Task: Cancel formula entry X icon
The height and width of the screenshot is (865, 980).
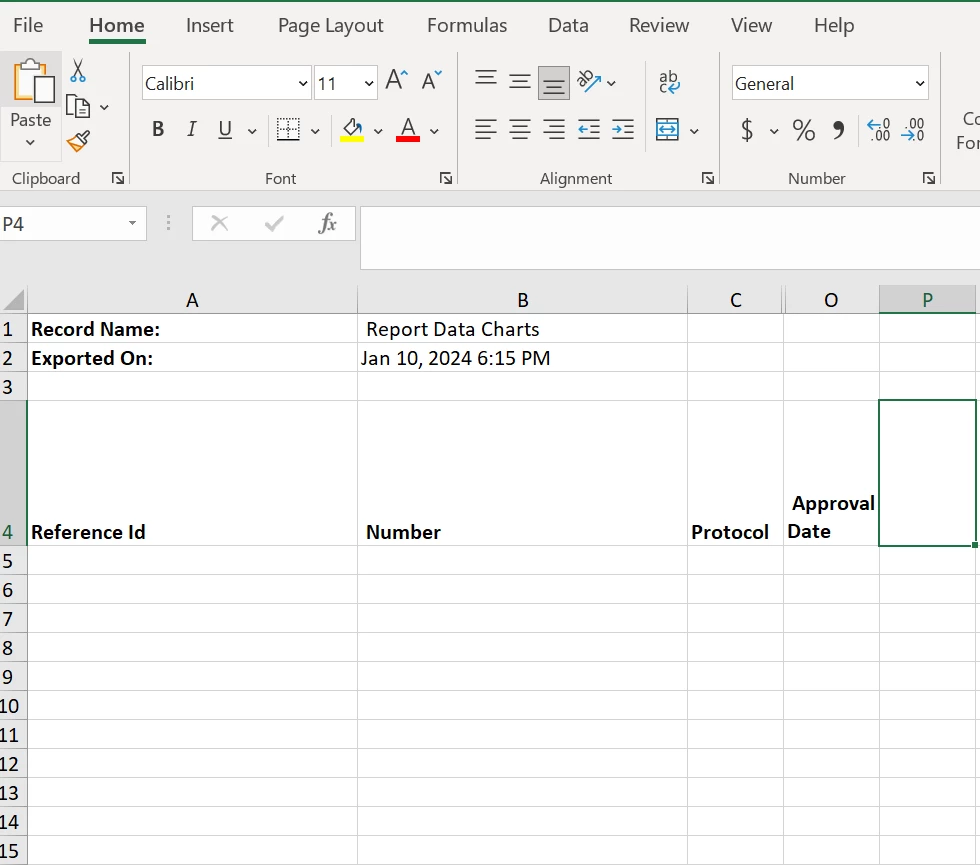Action: coord(219,223)
